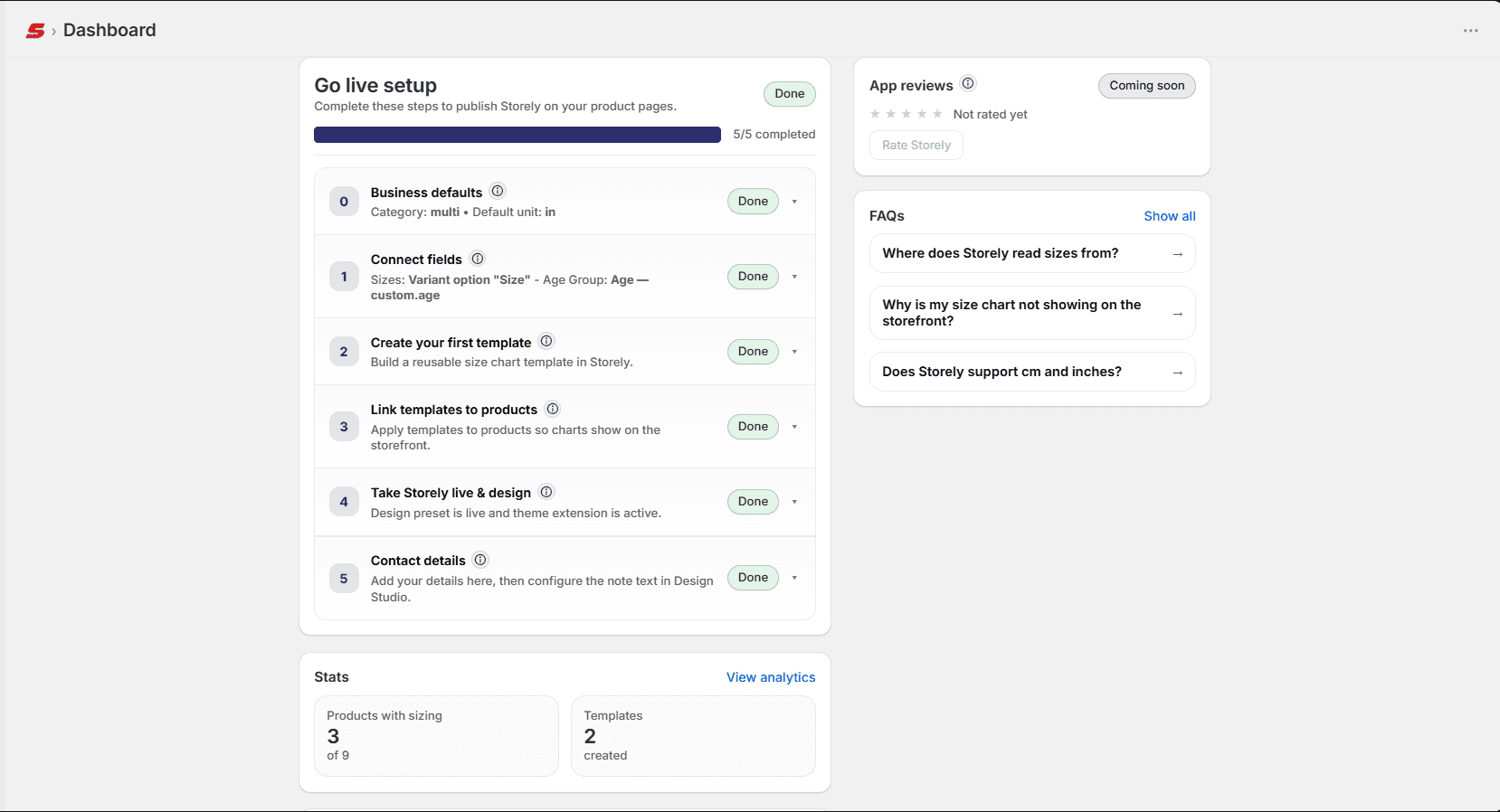Viewport: 1500px width, 812px height.
Task: Click the 'Business defaults' step title
Action: pyautogui.click(x=426, y=193)
